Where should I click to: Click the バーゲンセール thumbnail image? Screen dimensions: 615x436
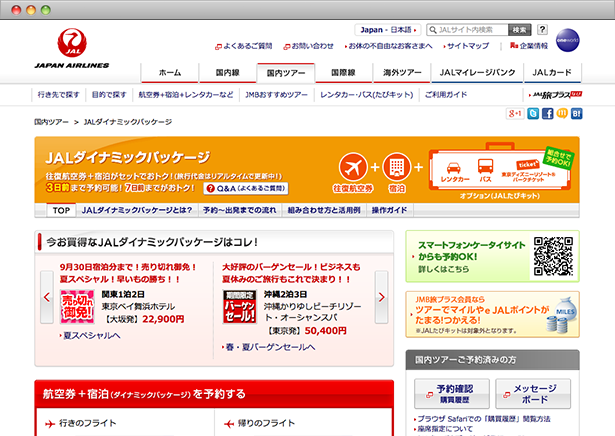pyautogui.click(x=240, y=307)
